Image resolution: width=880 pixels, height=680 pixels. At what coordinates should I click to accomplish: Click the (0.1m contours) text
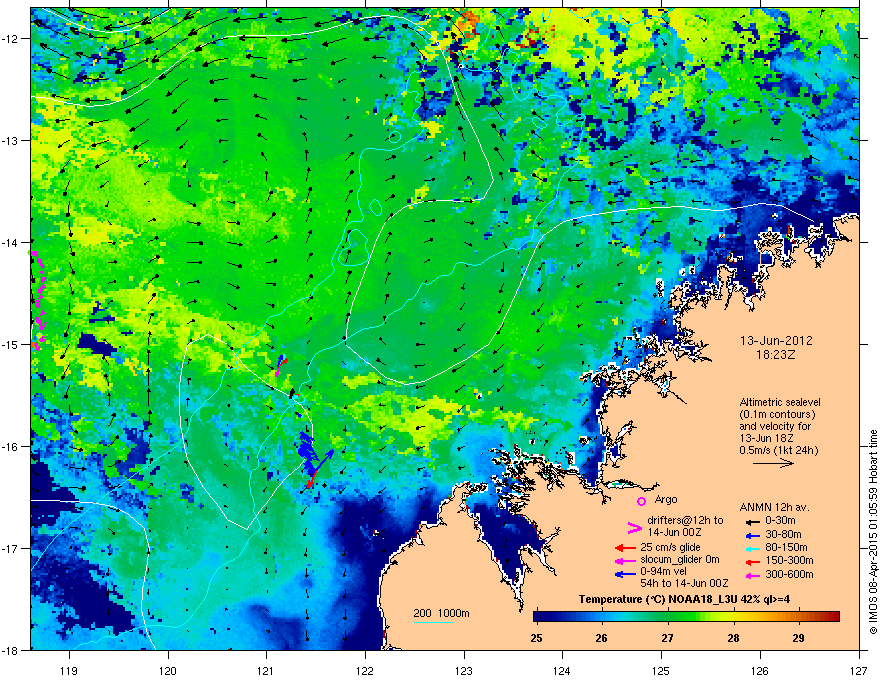777,415
